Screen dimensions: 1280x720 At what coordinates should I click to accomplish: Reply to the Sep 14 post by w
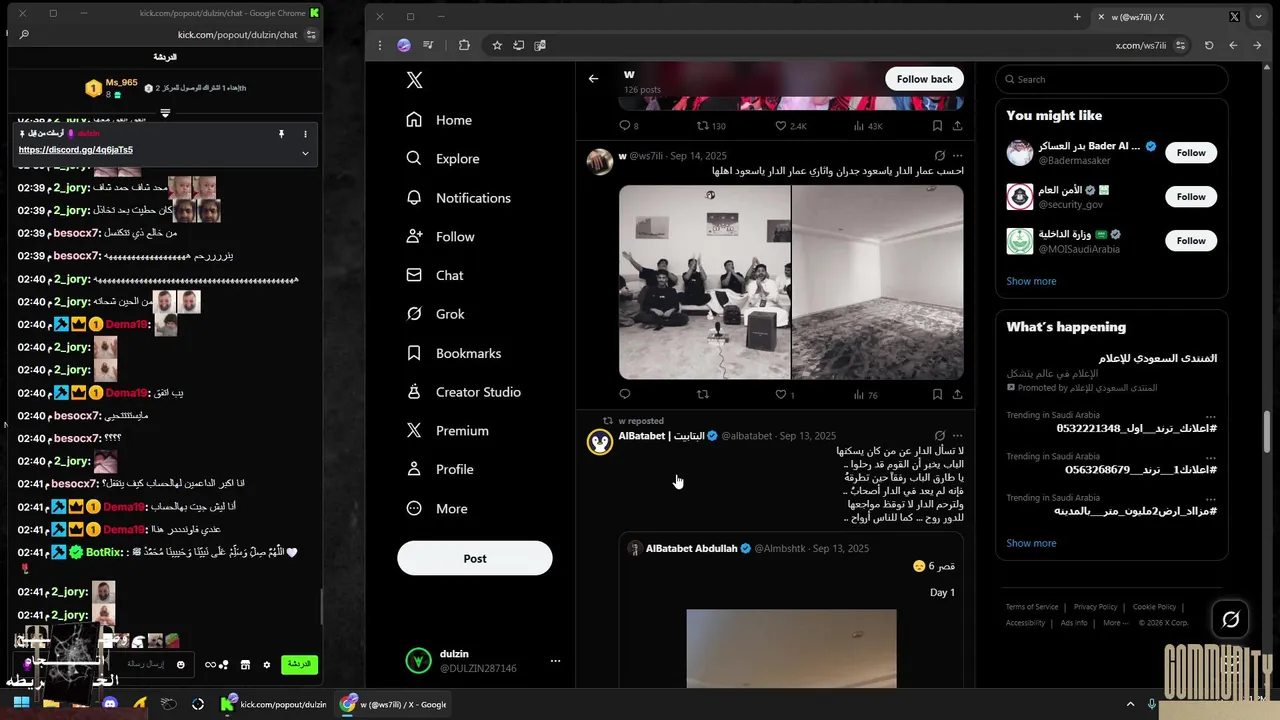625,395
